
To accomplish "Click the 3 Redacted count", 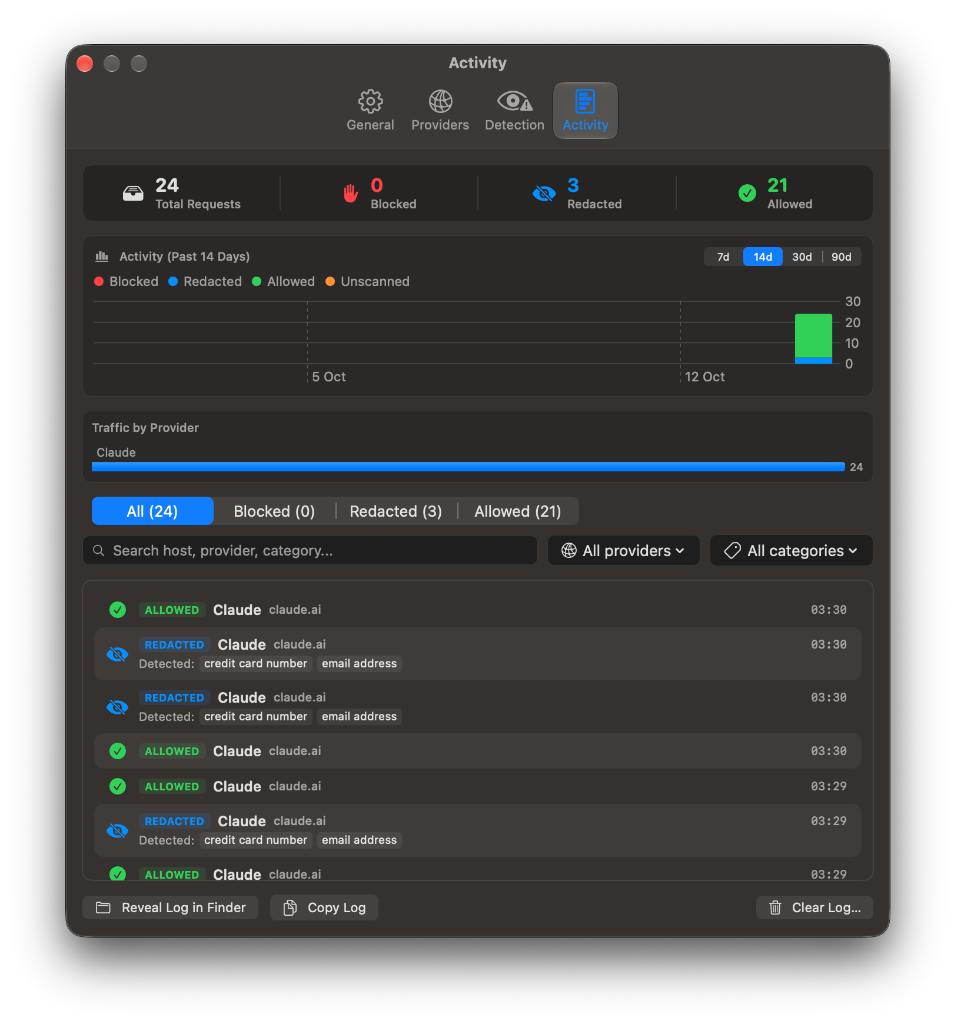I will point(573,185).
